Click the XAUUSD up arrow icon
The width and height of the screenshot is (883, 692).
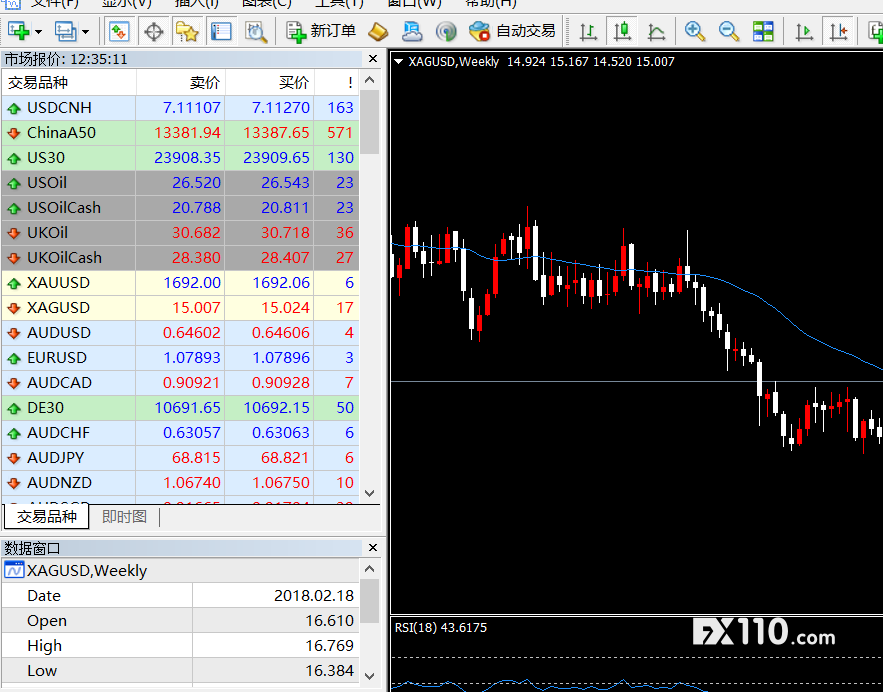pyautogui.click(x=14, y=283)
